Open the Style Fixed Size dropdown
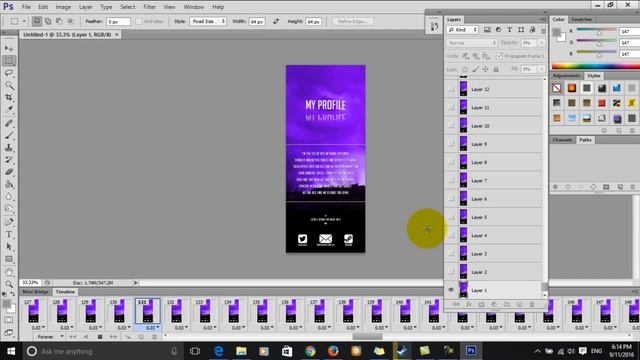The image size is (640, 360). point(208,21)
